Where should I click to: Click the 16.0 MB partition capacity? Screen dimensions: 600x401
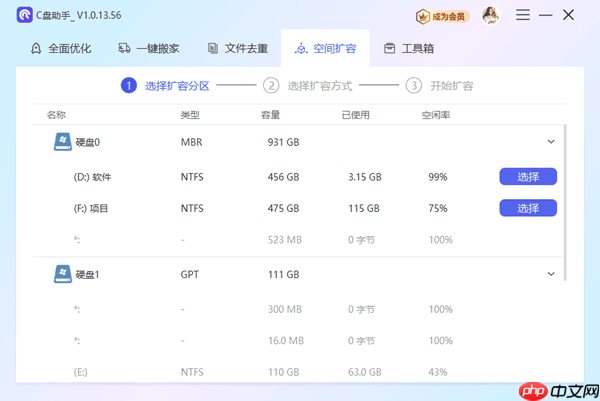[x=286, y=341]
